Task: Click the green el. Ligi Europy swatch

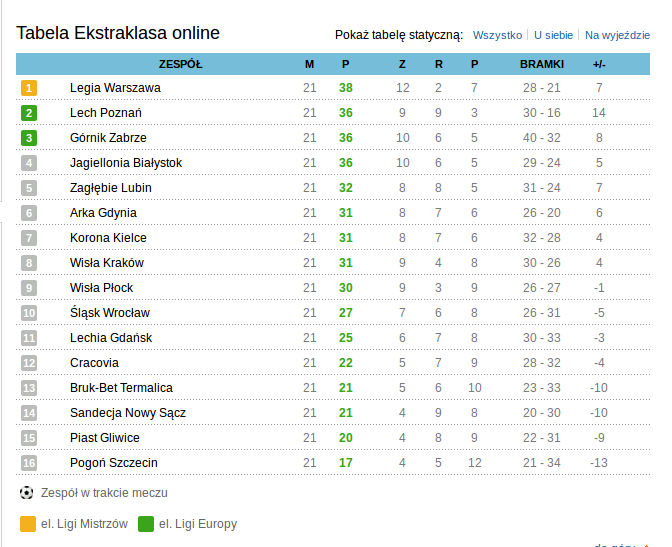Action: tap(146, 523)
